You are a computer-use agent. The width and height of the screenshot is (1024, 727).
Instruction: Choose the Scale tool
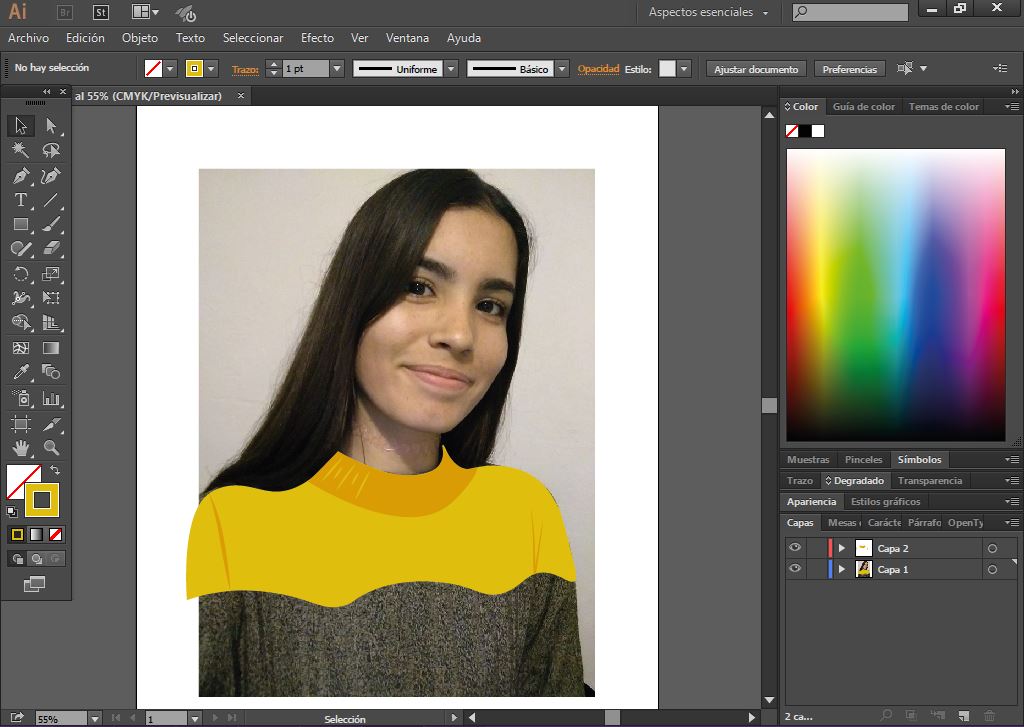[x=51, y=274]
